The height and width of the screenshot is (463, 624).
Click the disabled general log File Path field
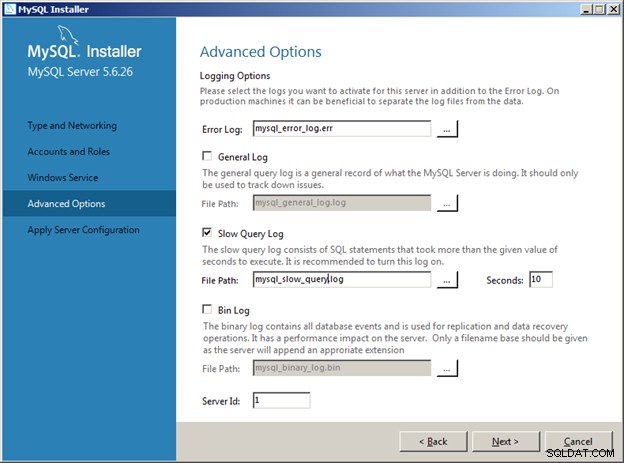pos(342,203)
